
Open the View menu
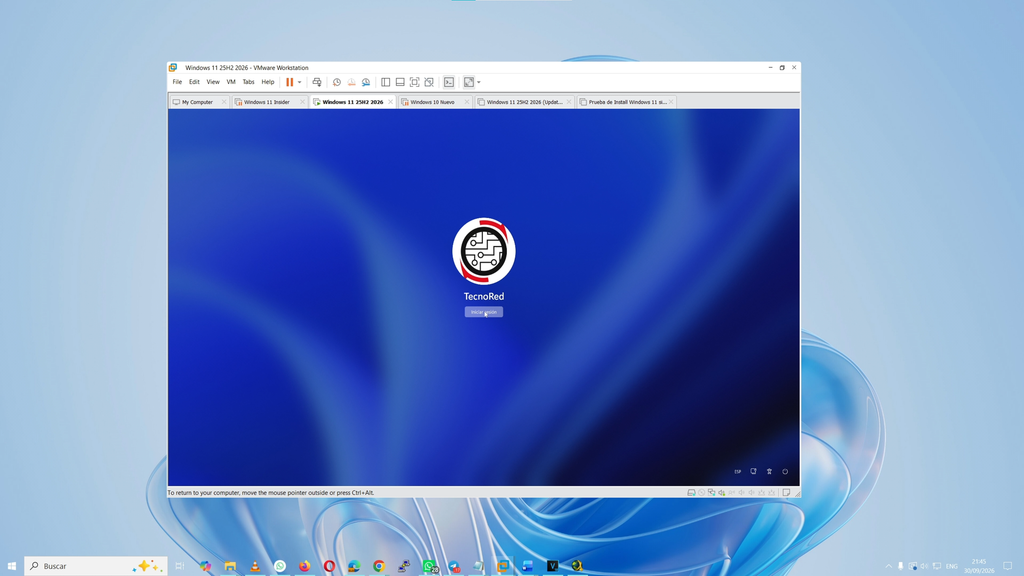point(213,82)
